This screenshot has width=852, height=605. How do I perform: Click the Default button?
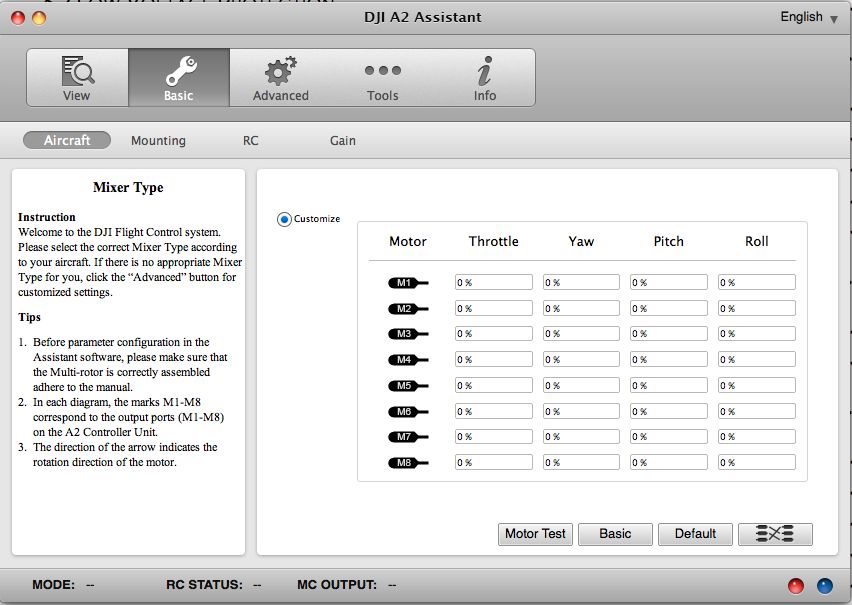tap(696, 534)
